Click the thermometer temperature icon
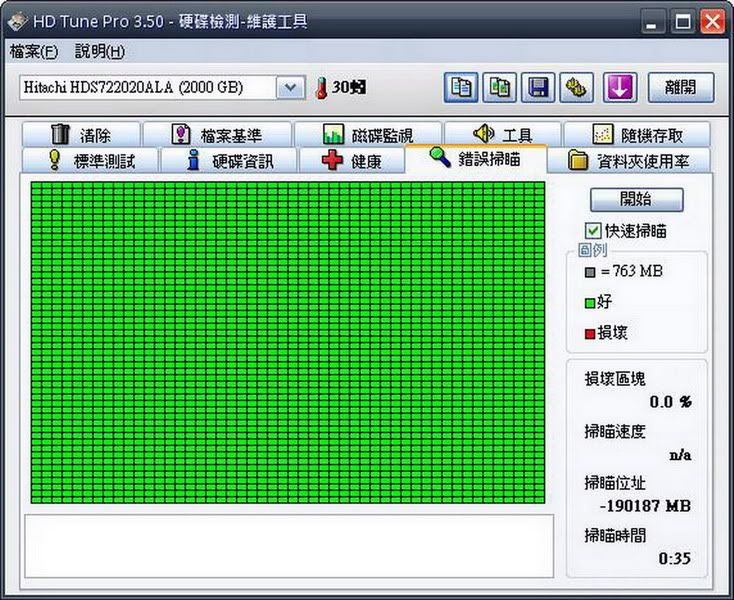 (322, 88)
